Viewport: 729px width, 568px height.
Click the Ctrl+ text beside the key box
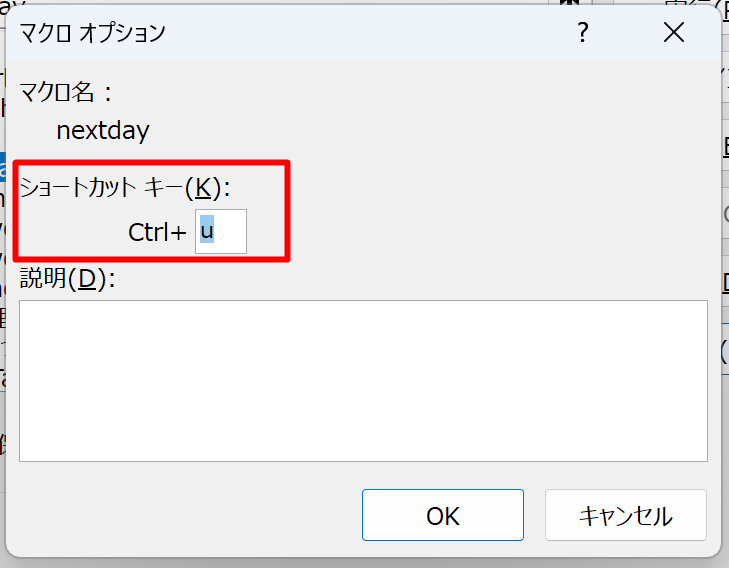(157, 232)
